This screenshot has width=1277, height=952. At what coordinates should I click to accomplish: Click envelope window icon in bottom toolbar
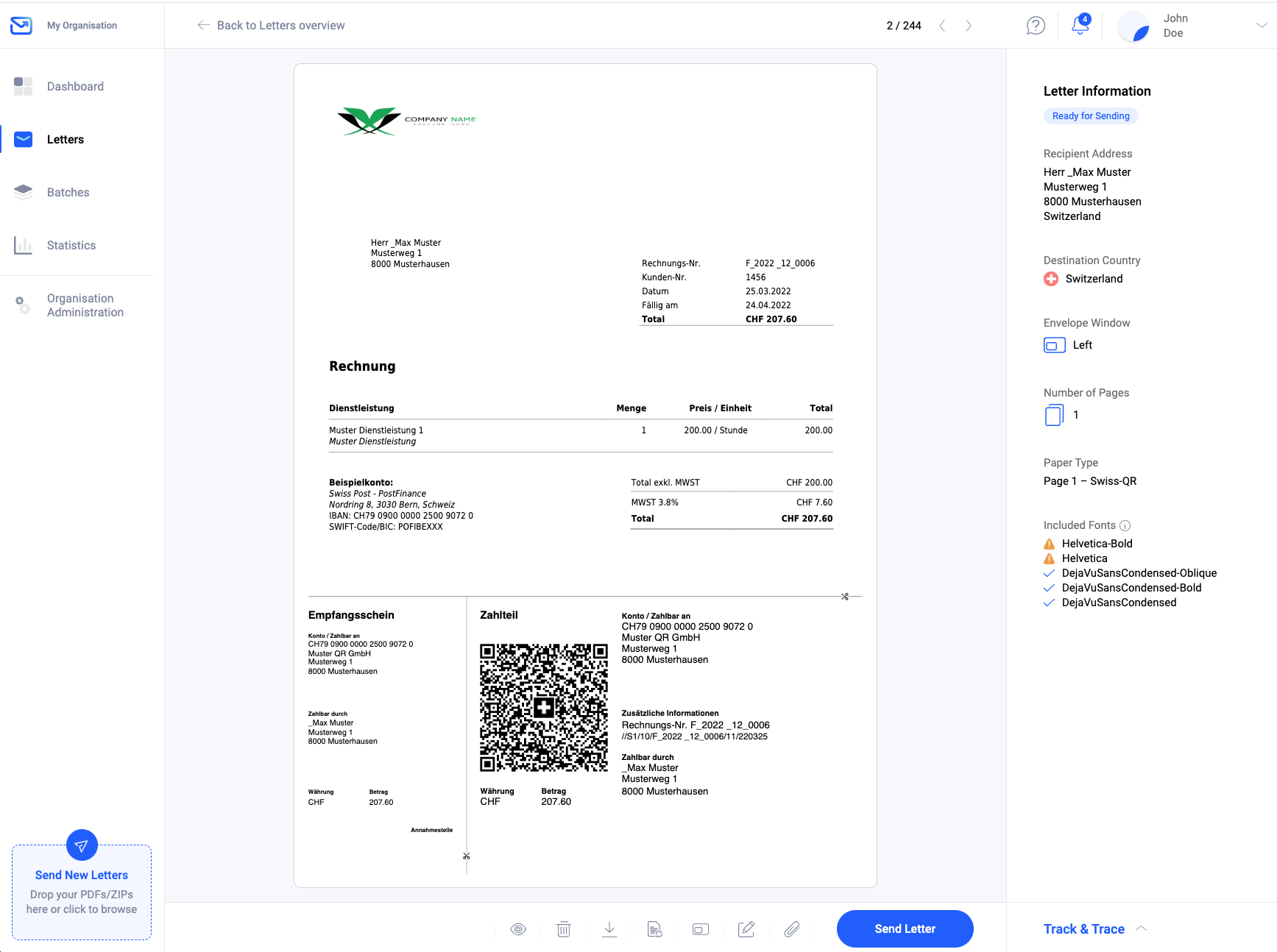click(x=701, y=929)
